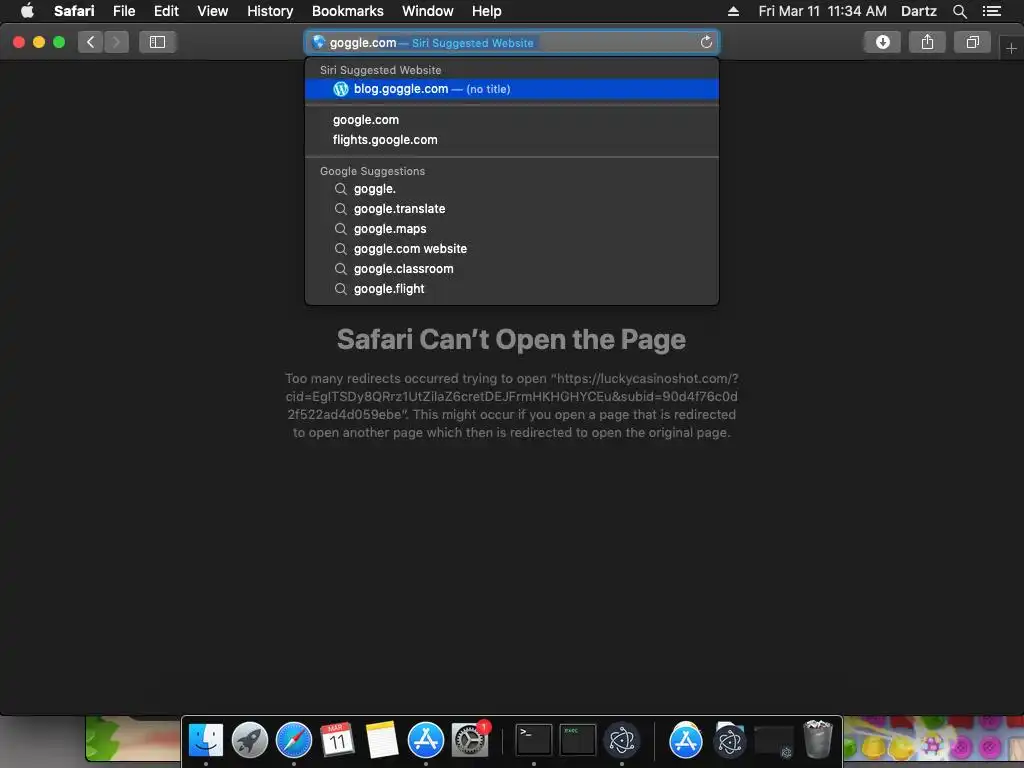
Task: Open the Safari menu
Action: pos(74,11)
